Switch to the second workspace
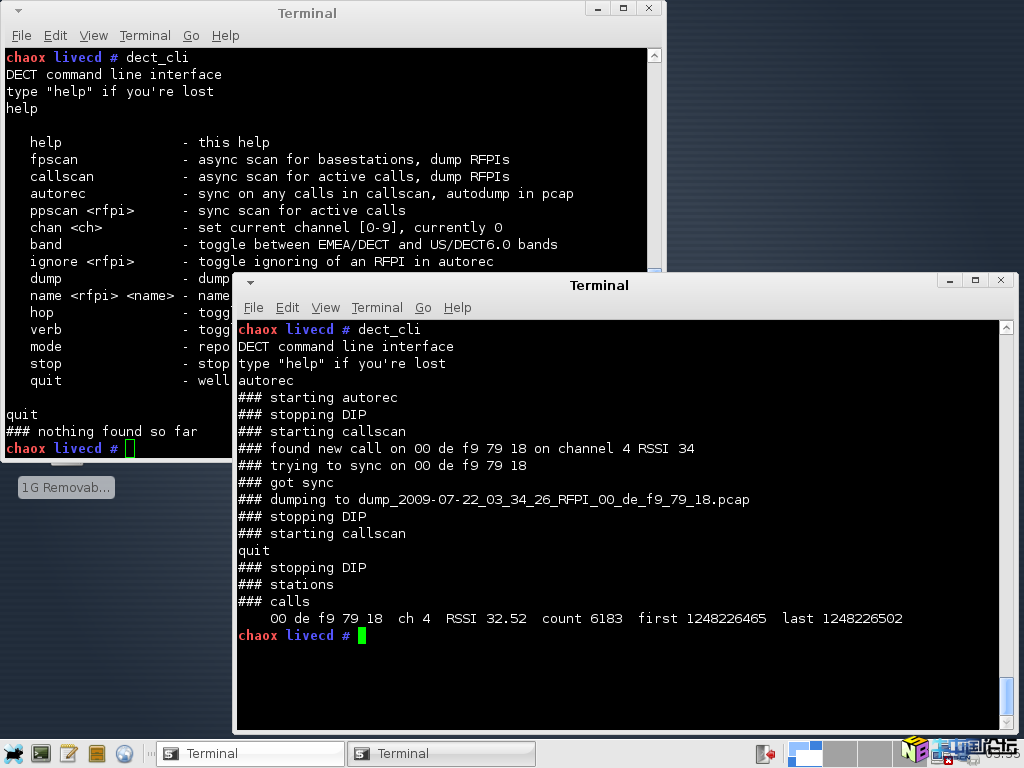 (x=840, y=753)
